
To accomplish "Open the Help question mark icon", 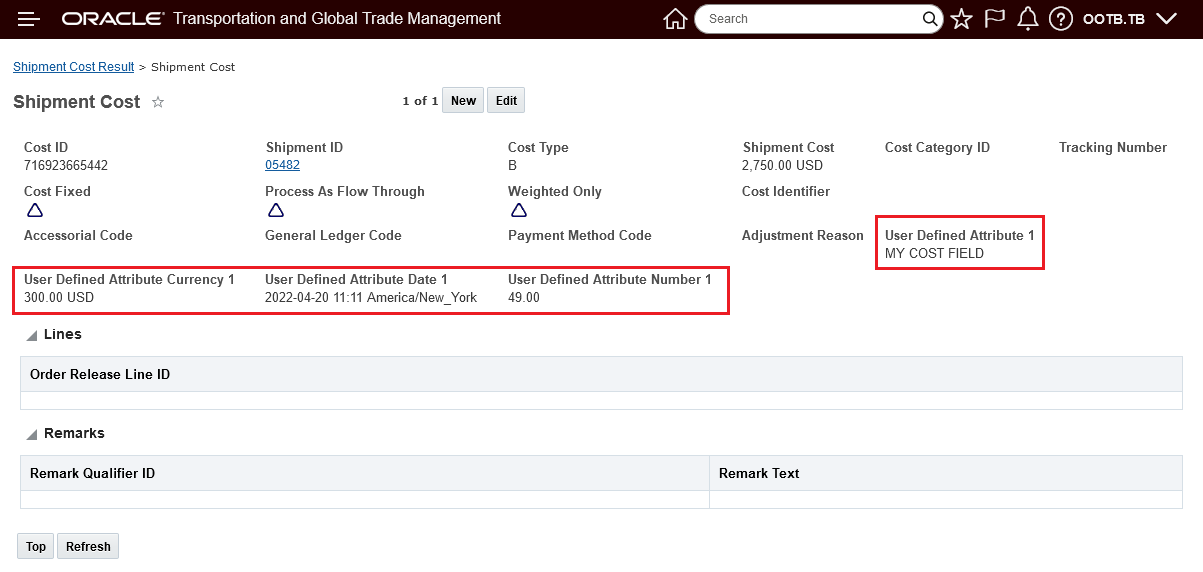I will [1061, 19].
